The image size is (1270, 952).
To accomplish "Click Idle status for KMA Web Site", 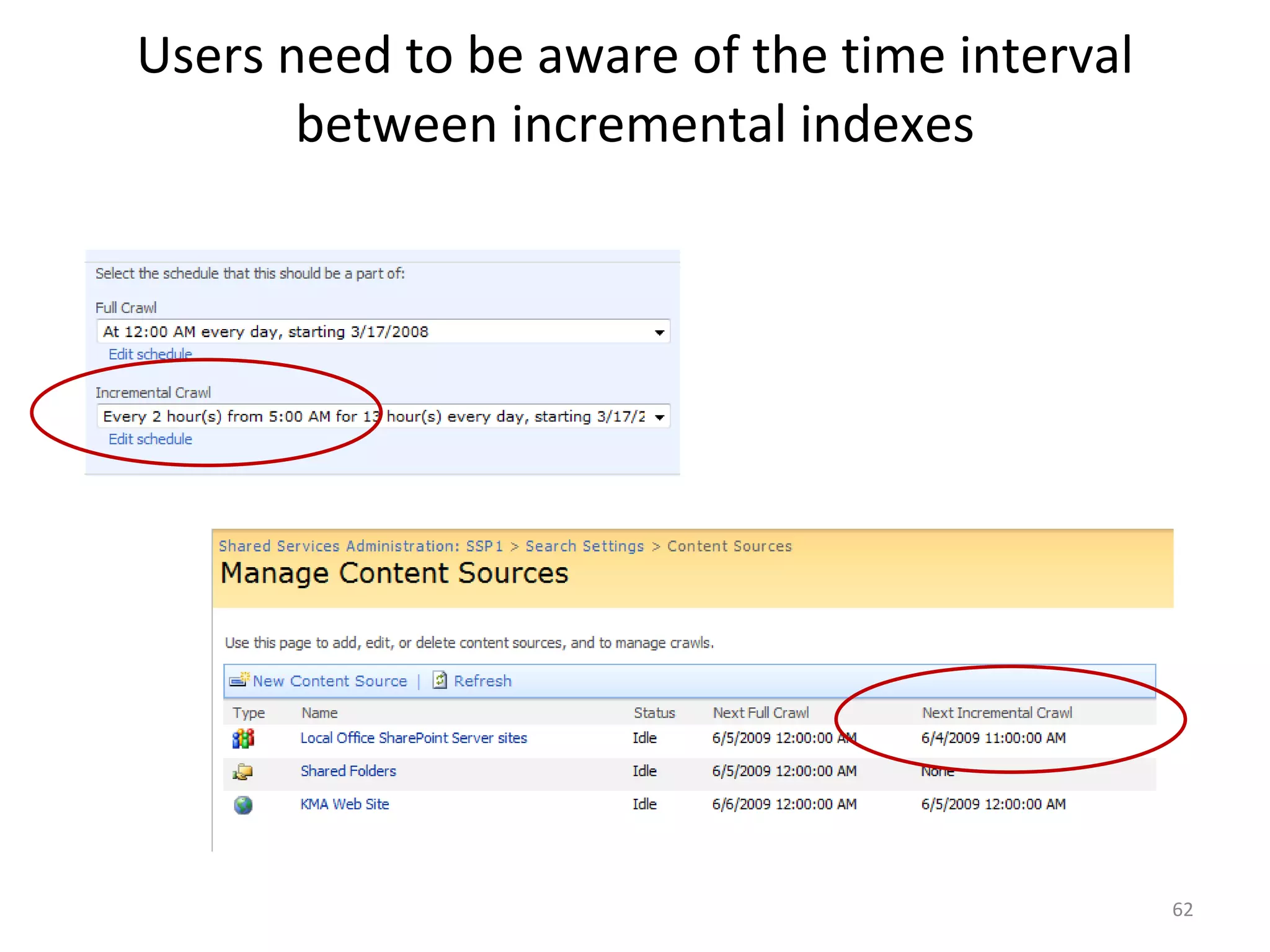I will coord(644,804).
